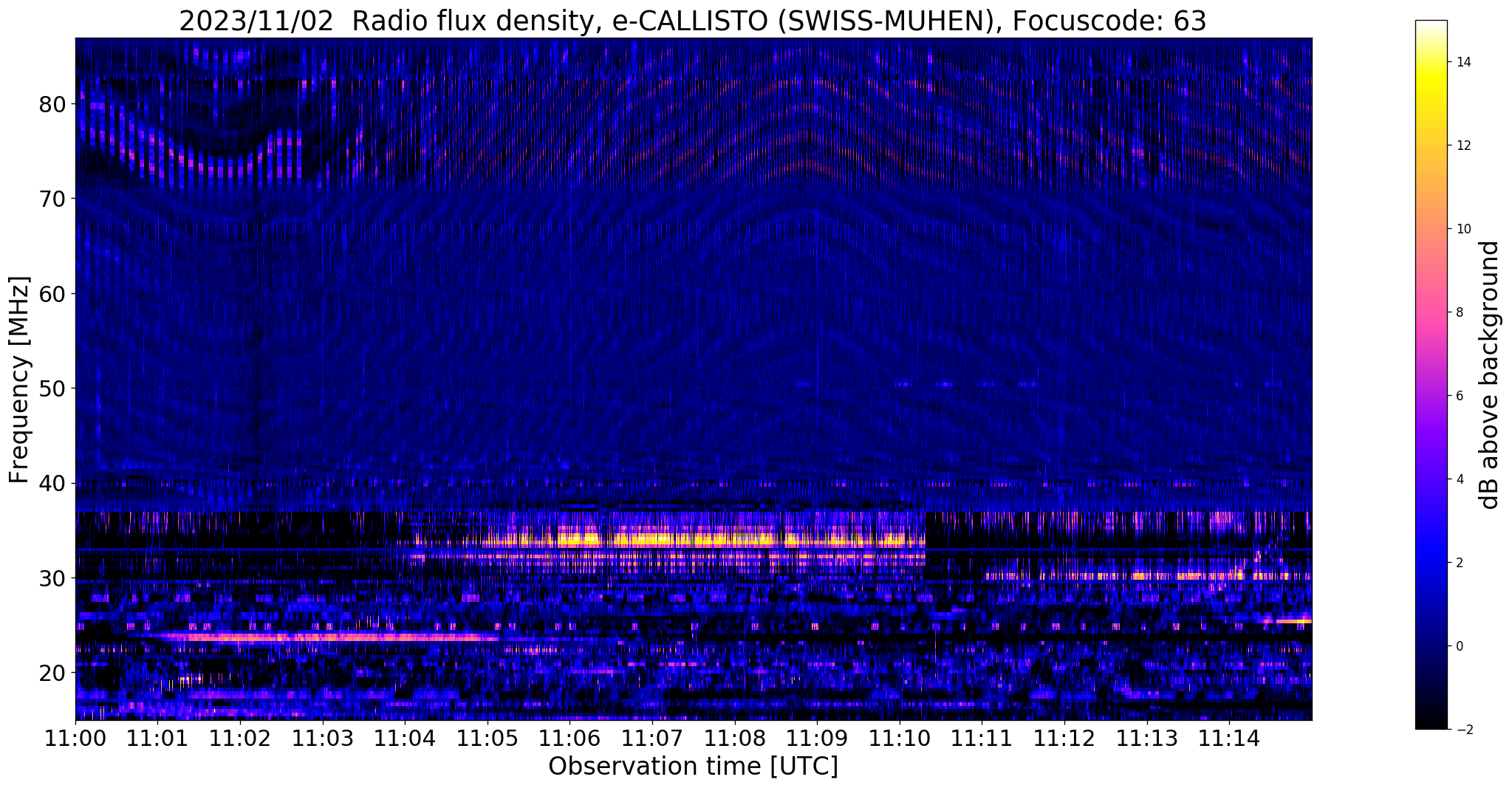Click the plot title with Focuscode 63

(x=692, y=21)
